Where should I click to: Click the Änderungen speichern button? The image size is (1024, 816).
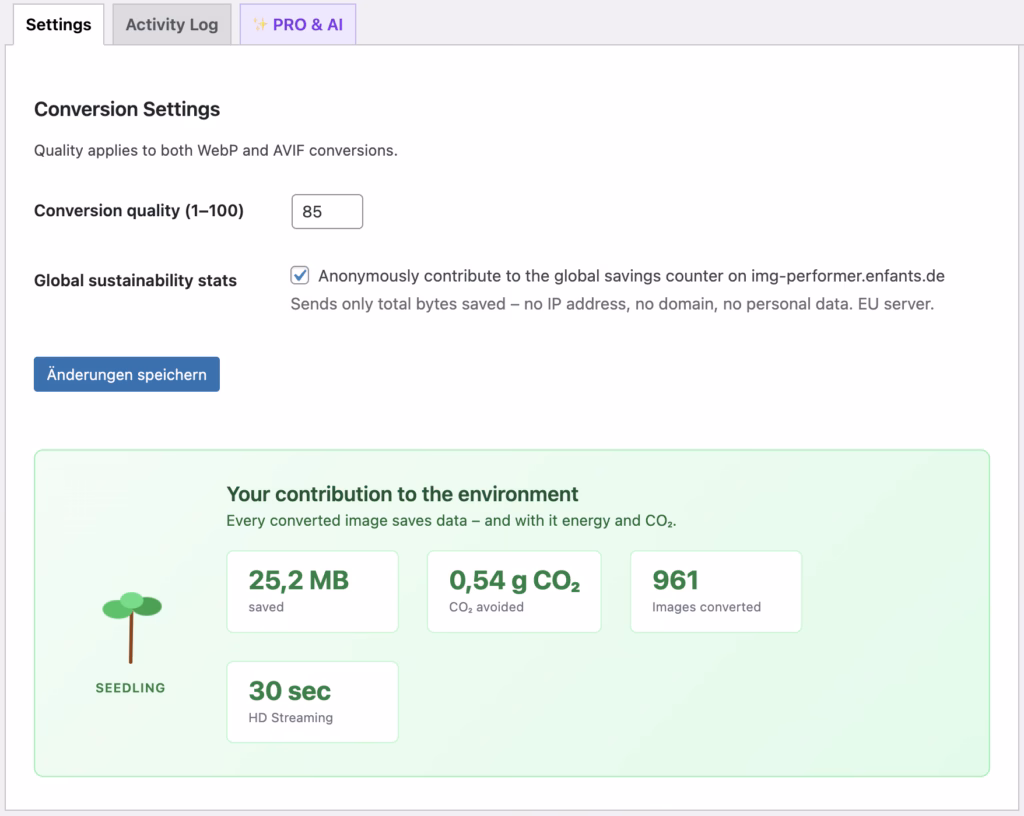point(127,374)
